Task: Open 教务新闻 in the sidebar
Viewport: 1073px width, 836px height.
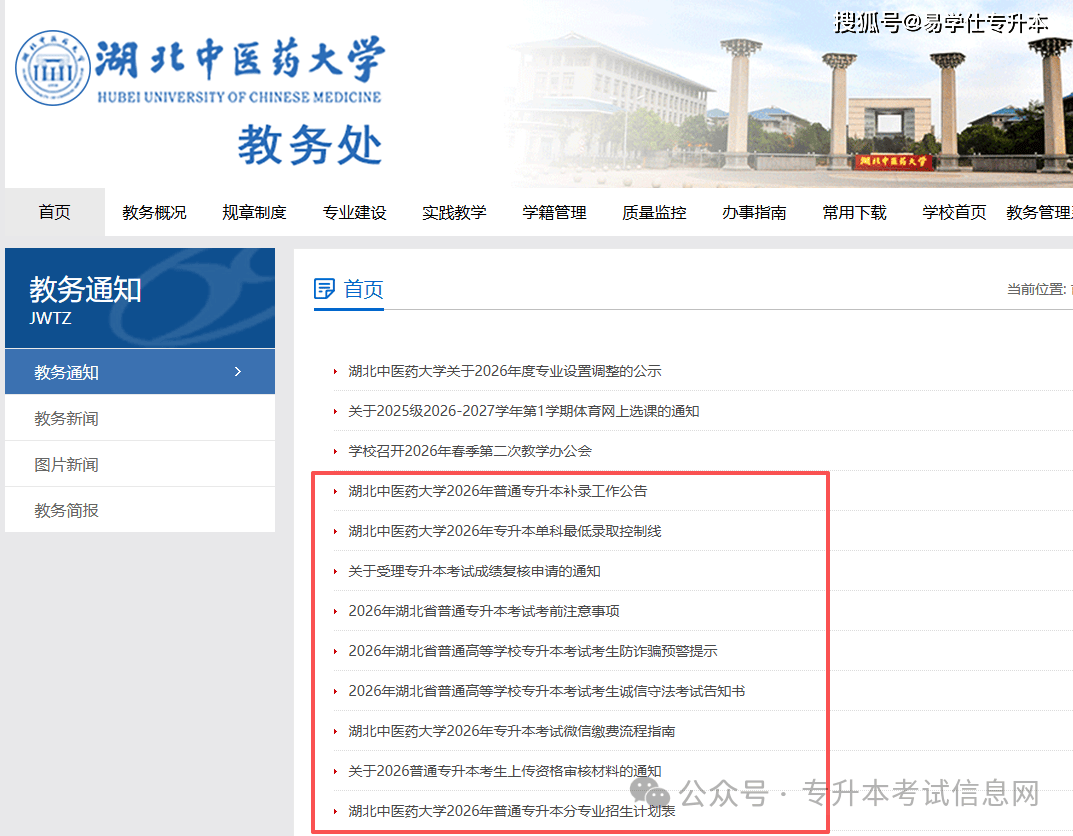Action: click(140, 418)
